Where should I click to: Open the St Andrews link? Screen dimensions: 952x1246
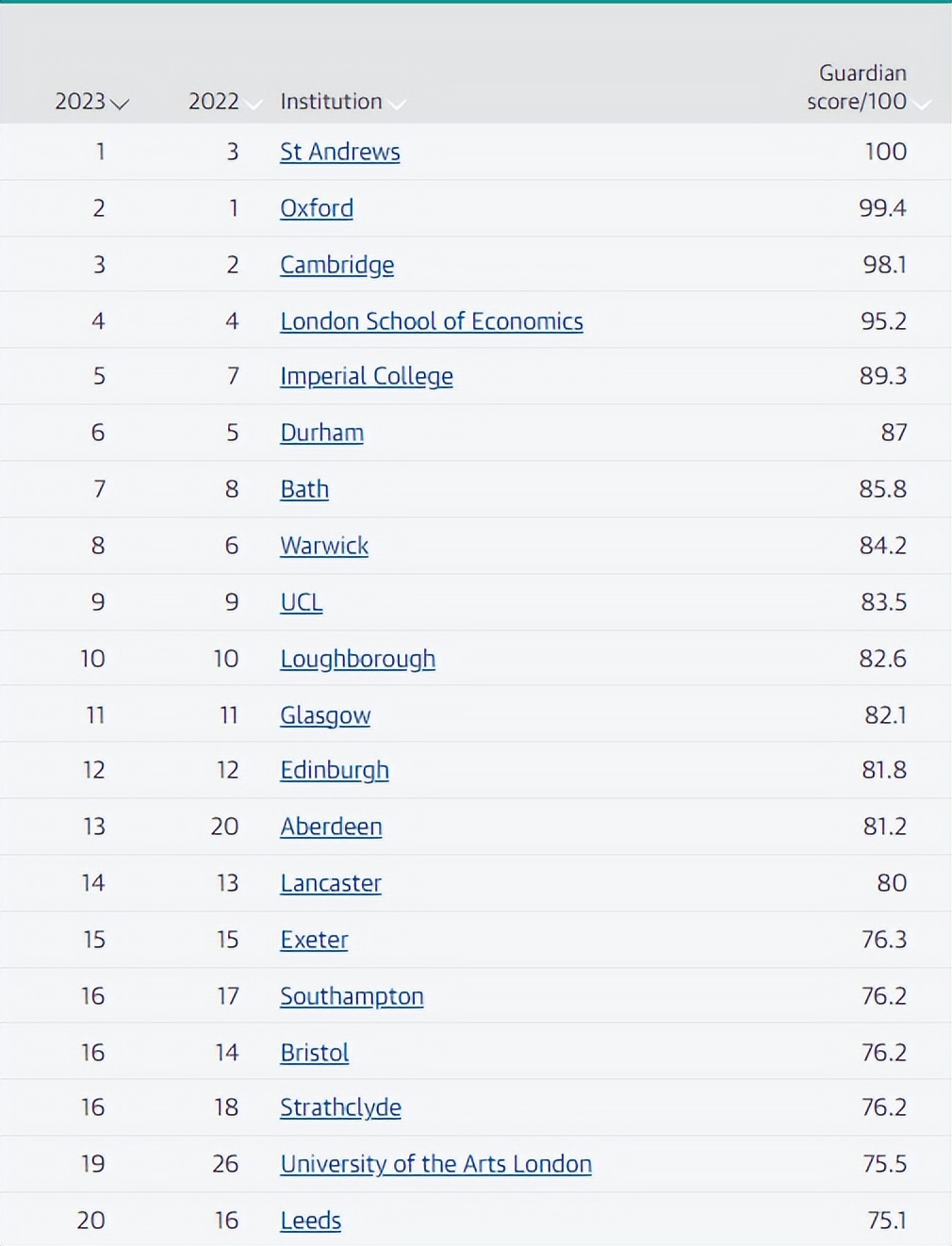[339, 152]
